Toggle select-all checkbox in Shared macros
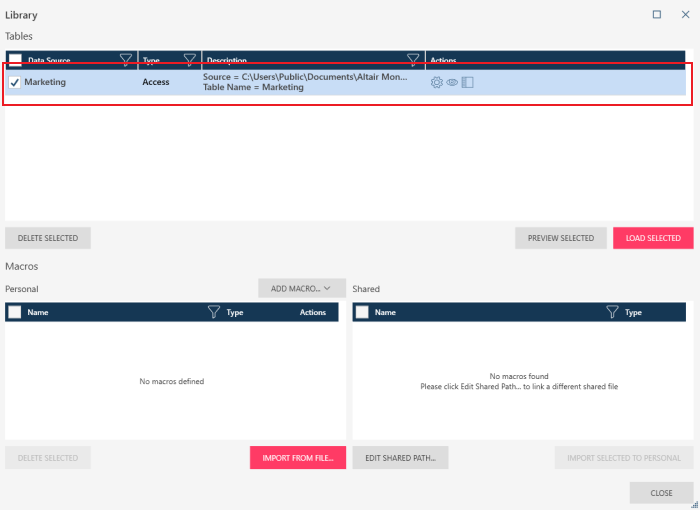The image size is (700, 510). (362, 312)
